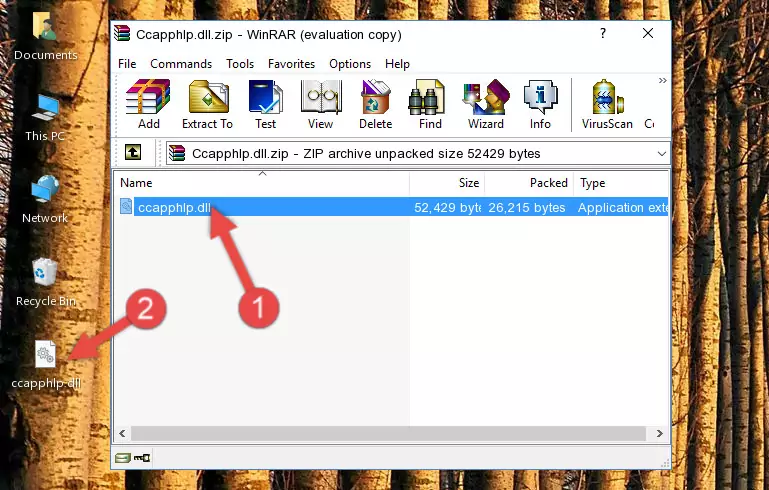The image size is (769, 490).
Task: Click the Delete toolbar icon
Action: point(376,104)
